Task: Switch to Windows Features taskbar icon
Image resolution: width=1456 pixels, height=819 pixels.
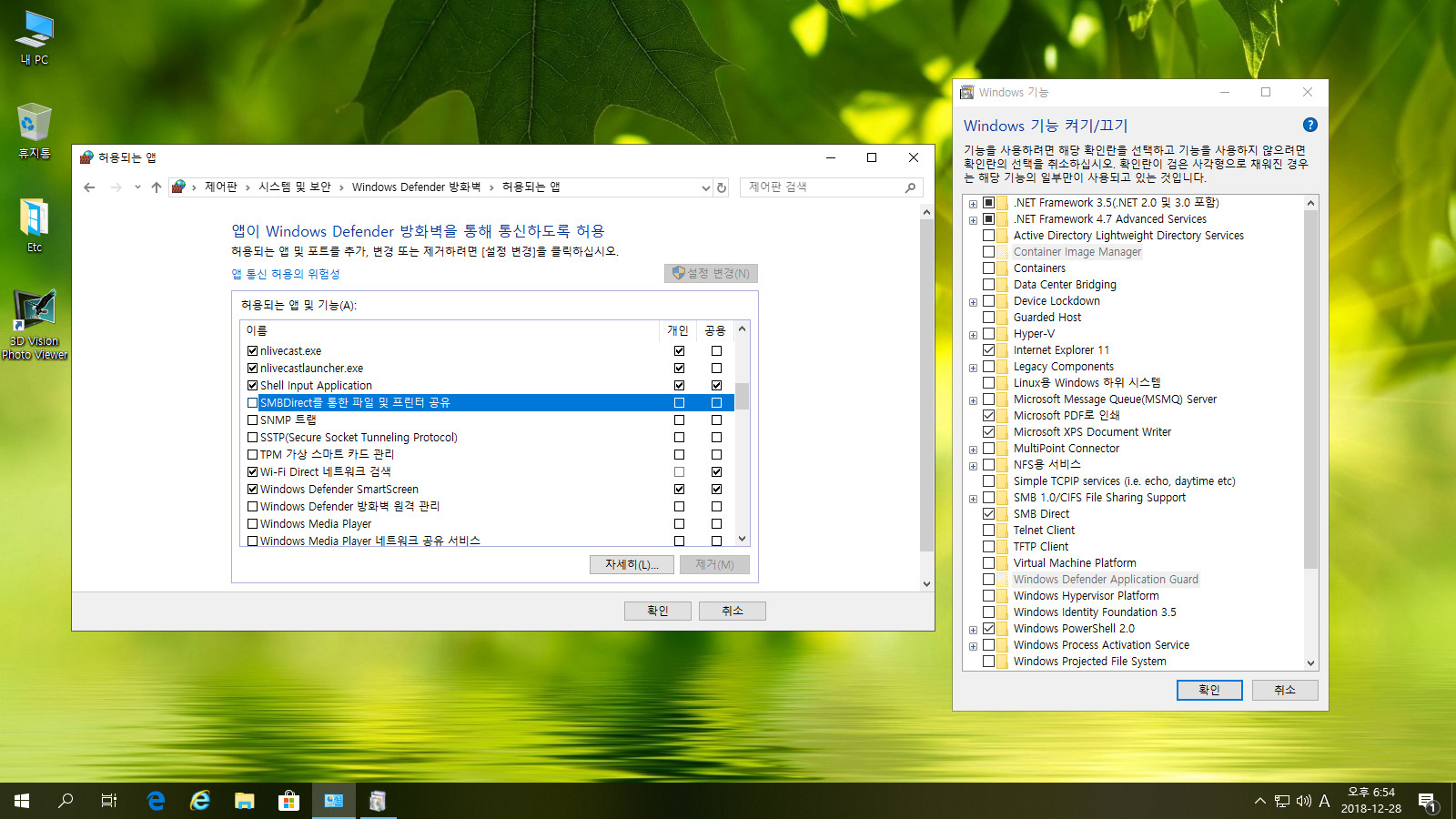Action: tap(377, 801)
